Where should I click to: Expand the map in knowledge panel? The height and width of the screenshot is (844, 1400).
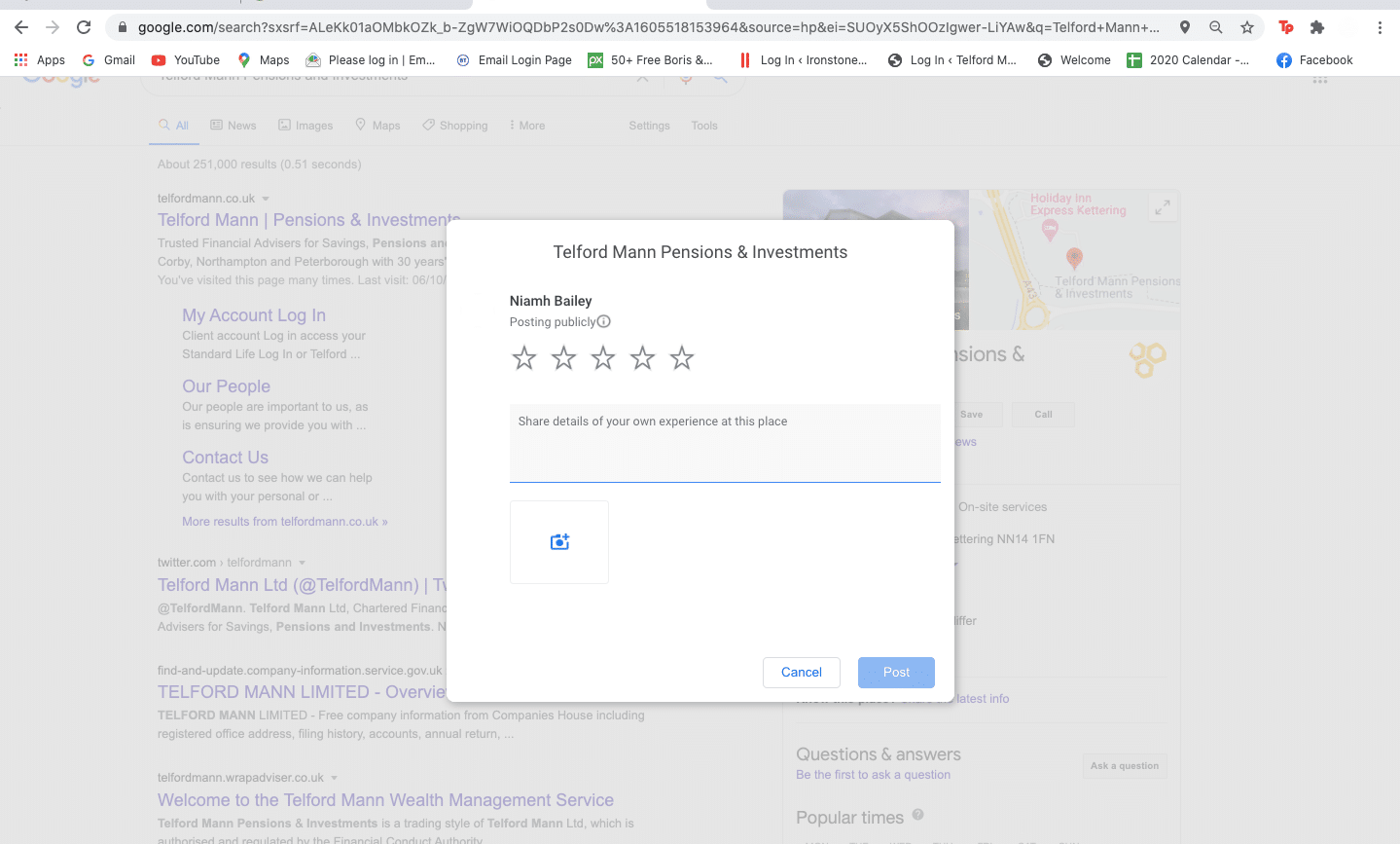[x=1162, y=207]
